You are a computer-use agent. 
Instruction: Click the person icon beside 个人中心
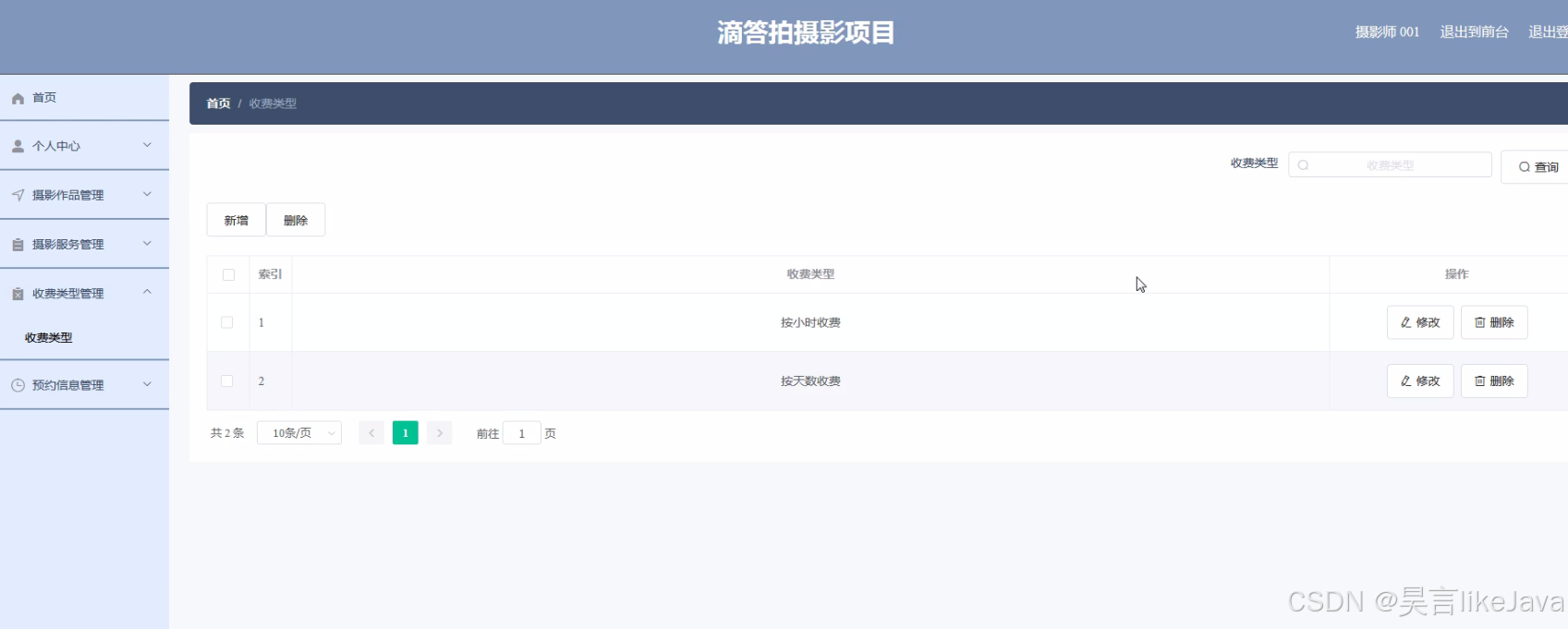[18, 146]
